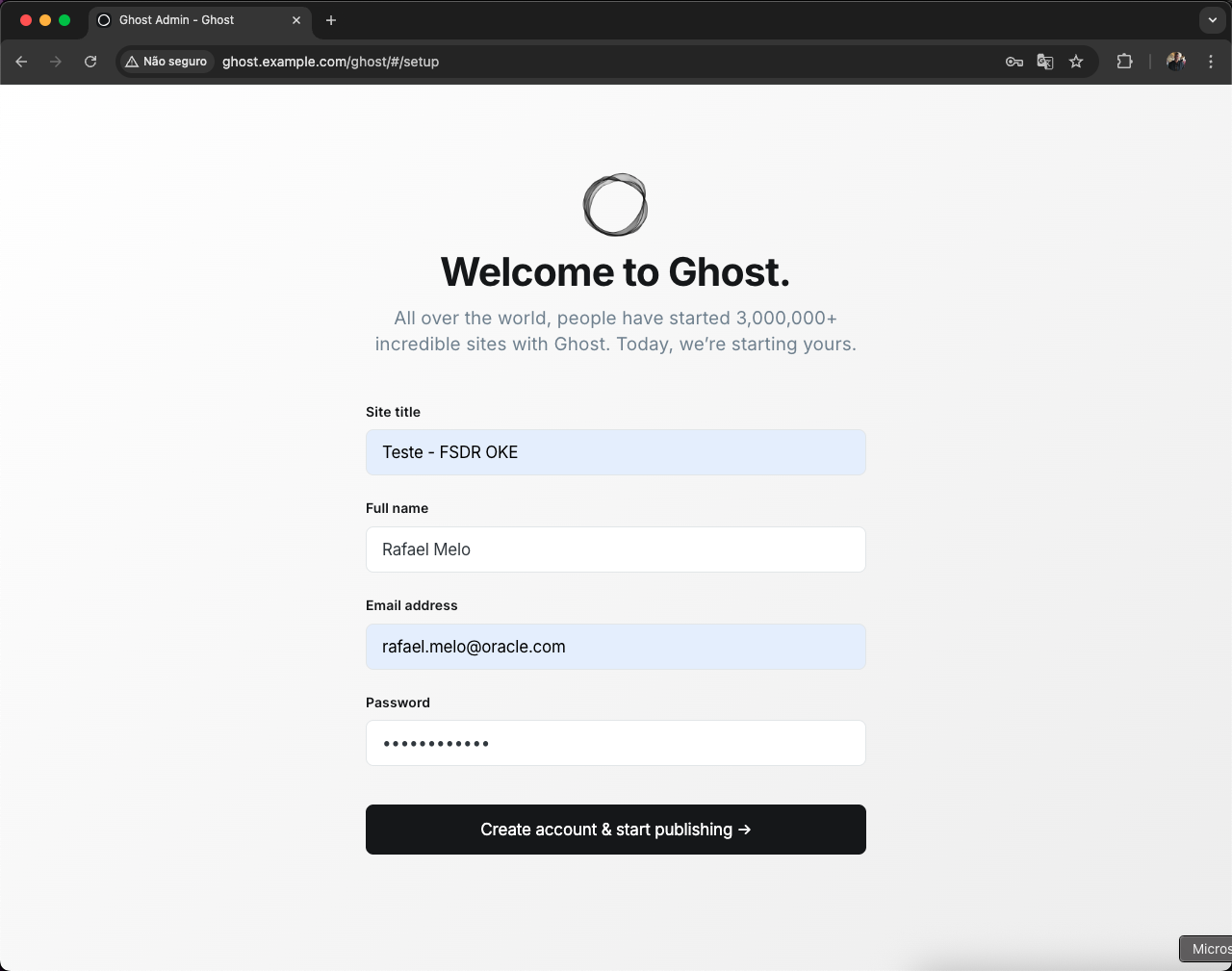Click the Microsoft notification in bottom corner
The image size is (1232, 971).
[1211, 948]
